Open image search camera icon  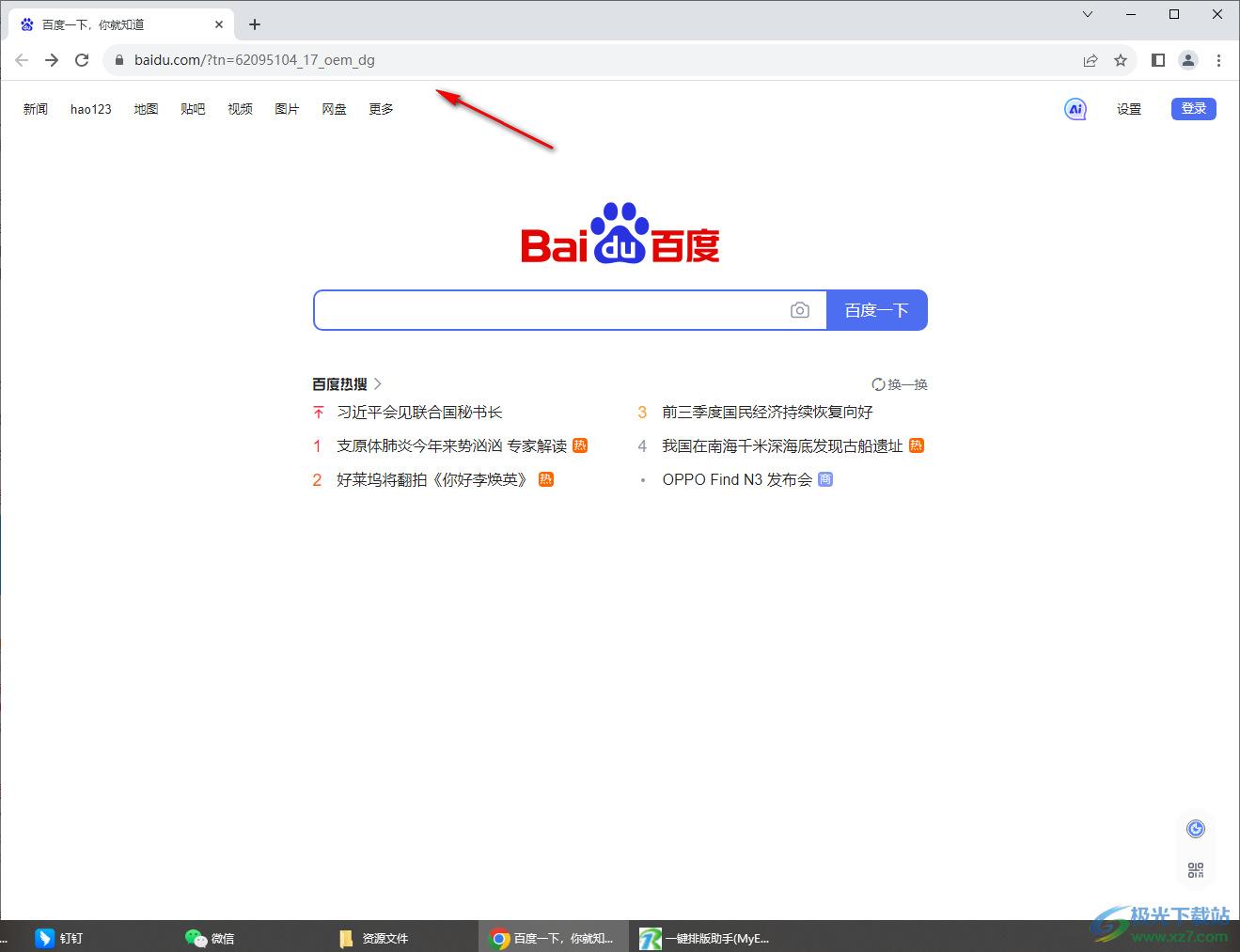(800, 310)
